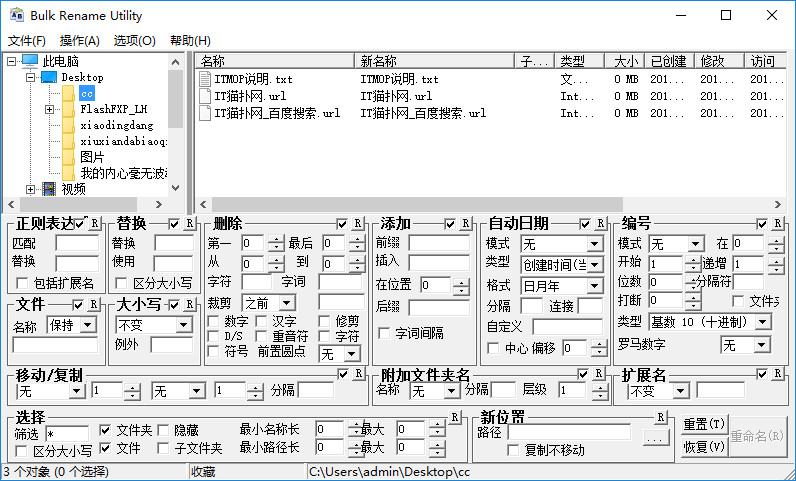Click the IT猫扑网_百度搜索.url file icon

(x=205, y=113)
